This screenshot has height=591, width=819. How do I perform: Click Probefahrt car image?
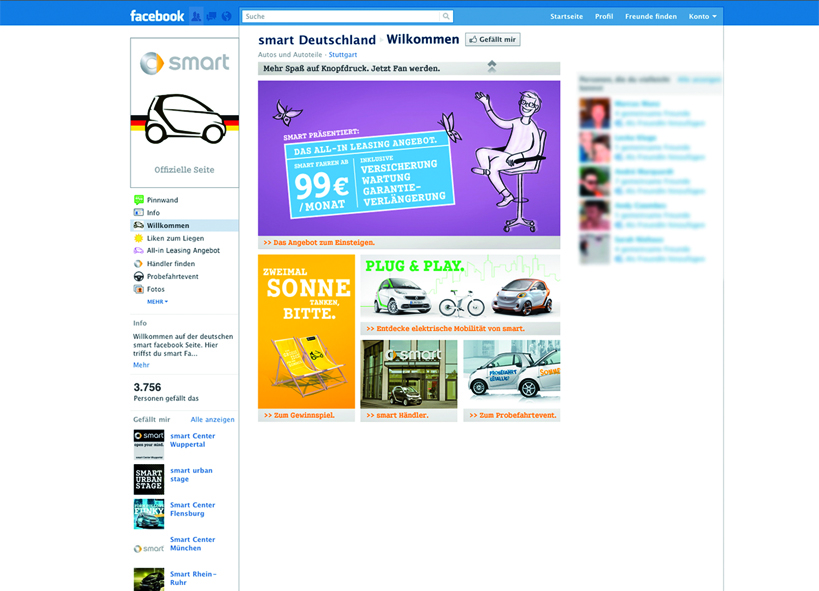[512, 374]
